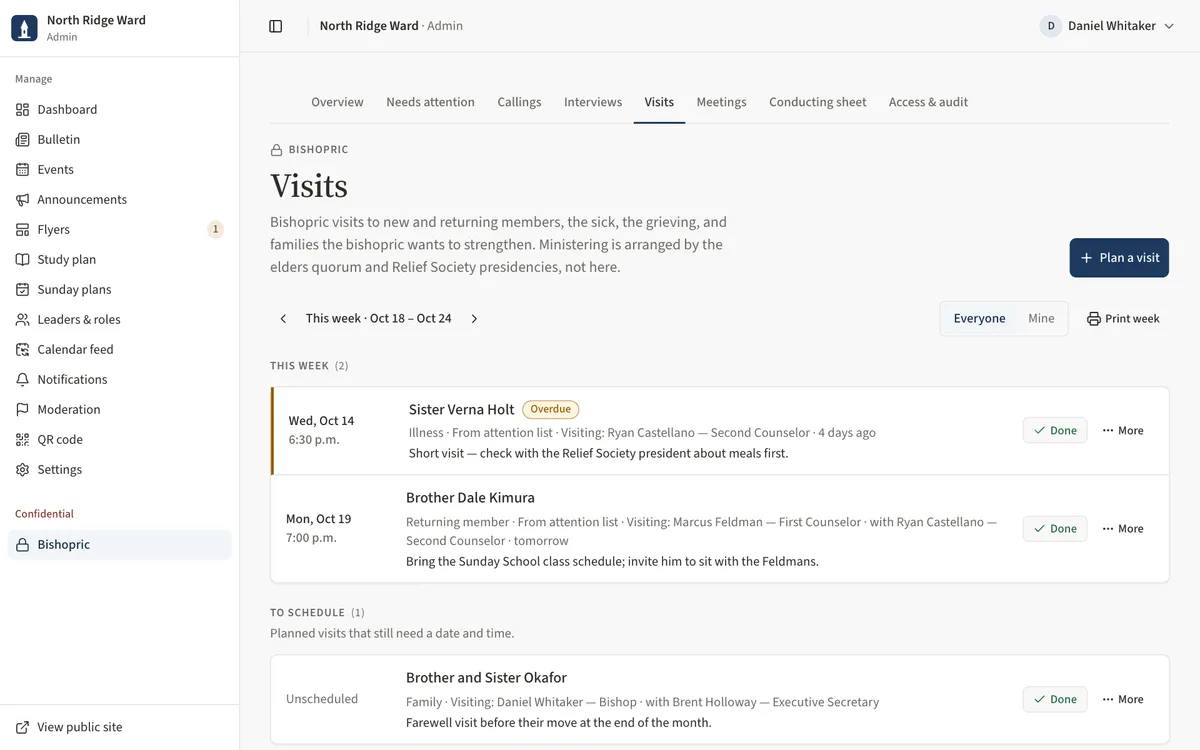Click the Dashboard grid icon in sidebar
This screenshot has height=750, width=1200.
22,109
